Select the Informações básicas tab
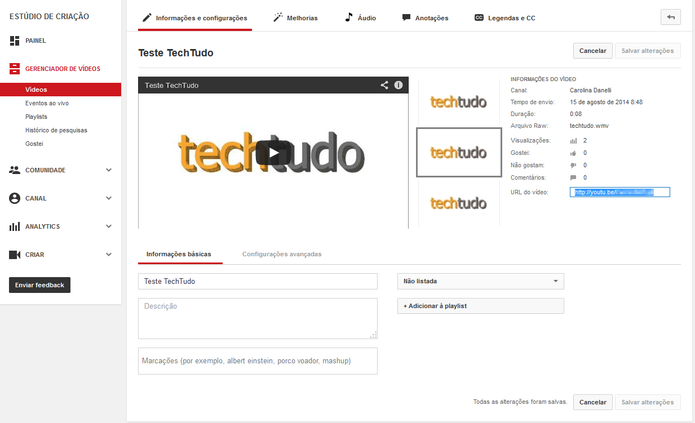Image resolution: width=695 pixels, height=423 pixels. 179,254
